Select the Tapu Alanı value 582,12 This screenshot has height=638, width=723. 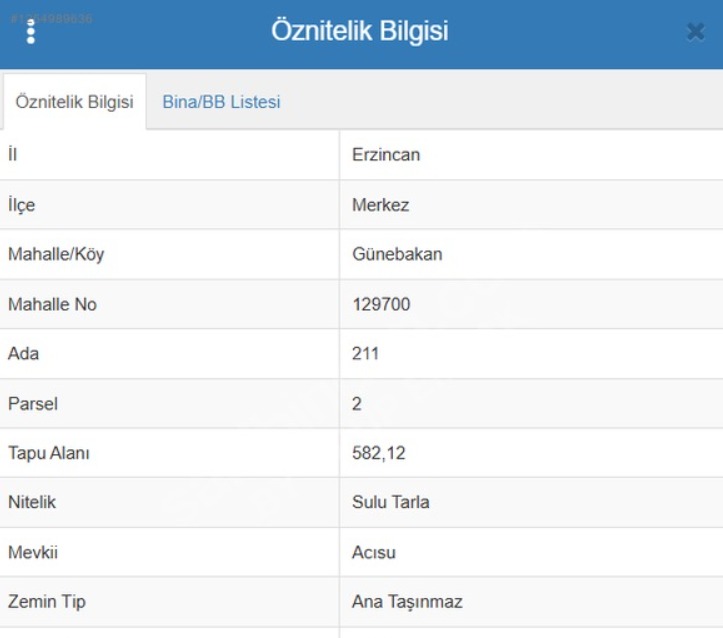(379, 453)
